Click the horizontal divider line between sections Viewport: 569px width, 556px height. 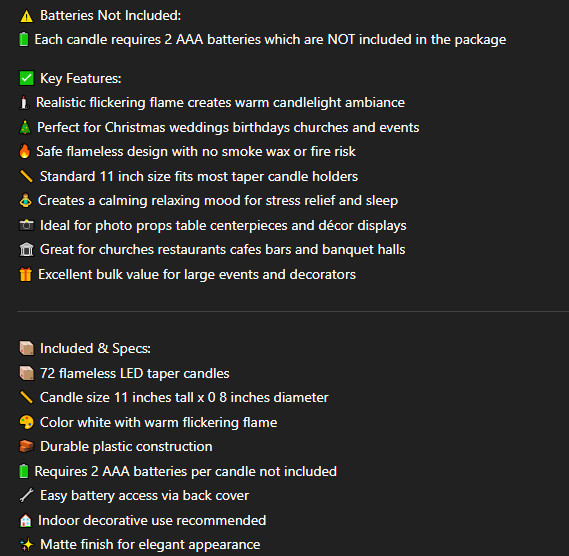pyautogui.click(x=292, y=311)
